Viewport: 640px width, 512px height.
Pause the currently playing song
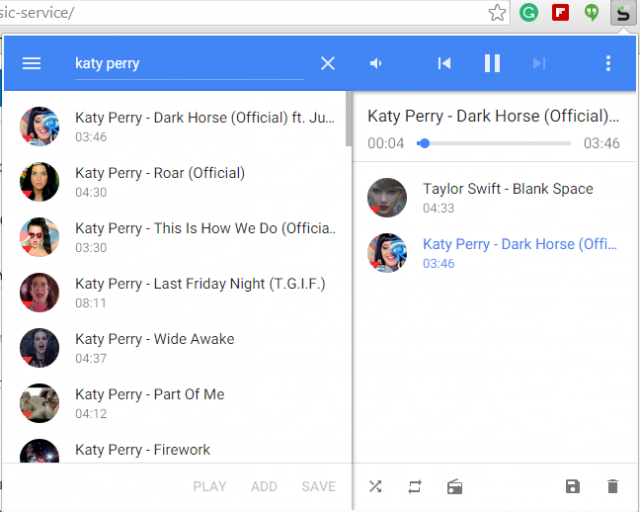click(x=492, y=63)
